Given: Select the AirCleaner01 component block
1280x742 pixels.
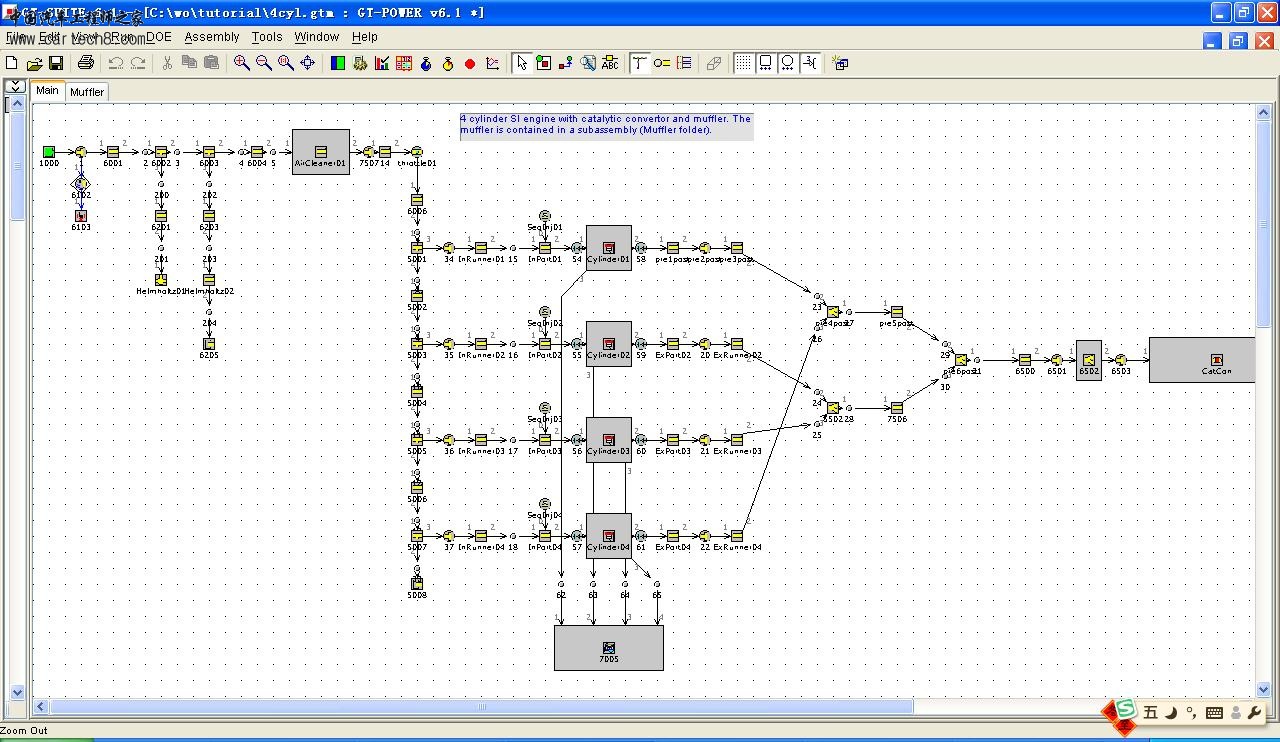Looking at the screenshot, I should point(321,152).
